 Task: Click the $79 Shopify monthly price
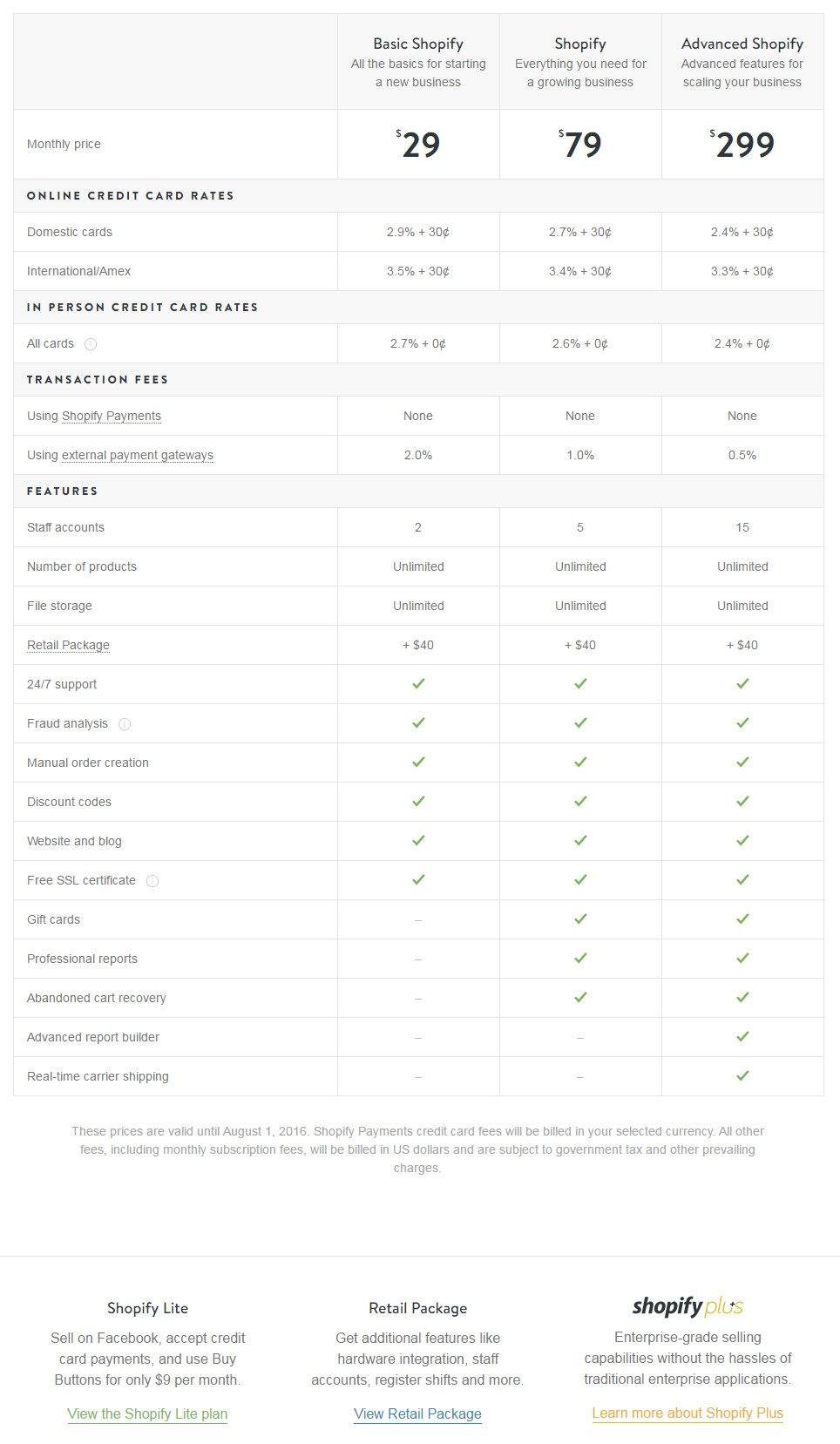click(x=580, y=145)
